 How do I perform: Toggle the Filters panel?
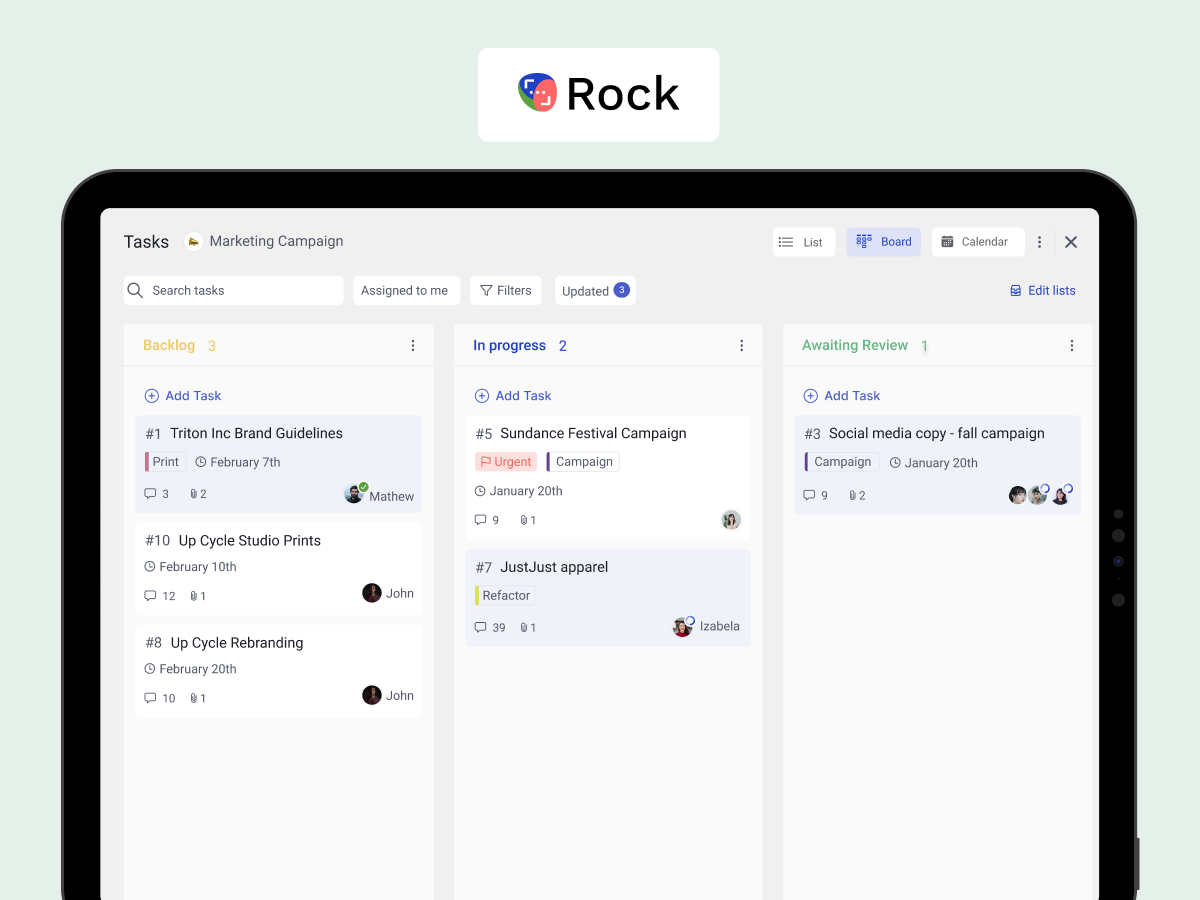tap(505, 290)
